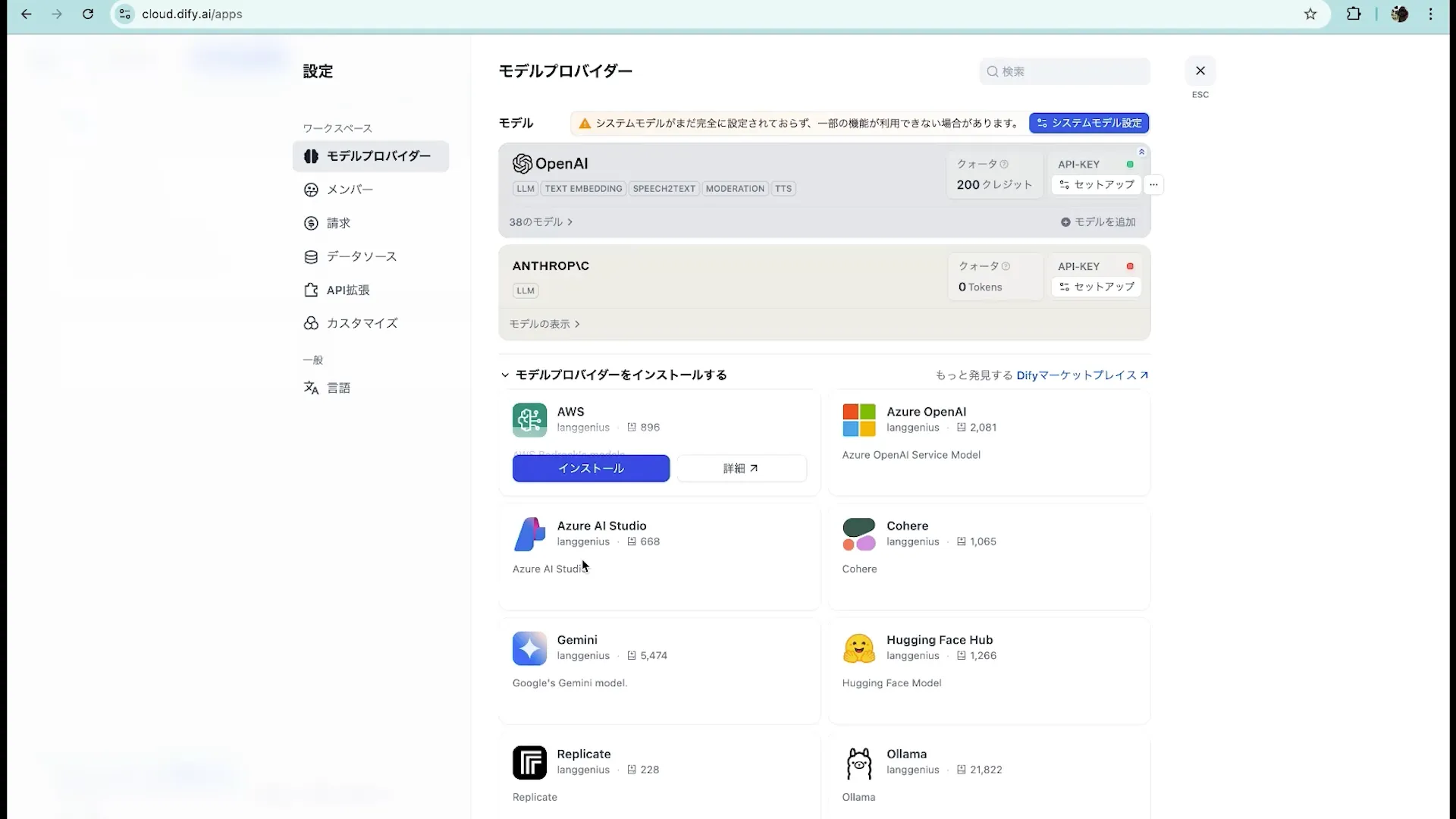
Task: Click the 検索 search field
Action: pyautogui.click(x=1063, y=71)
